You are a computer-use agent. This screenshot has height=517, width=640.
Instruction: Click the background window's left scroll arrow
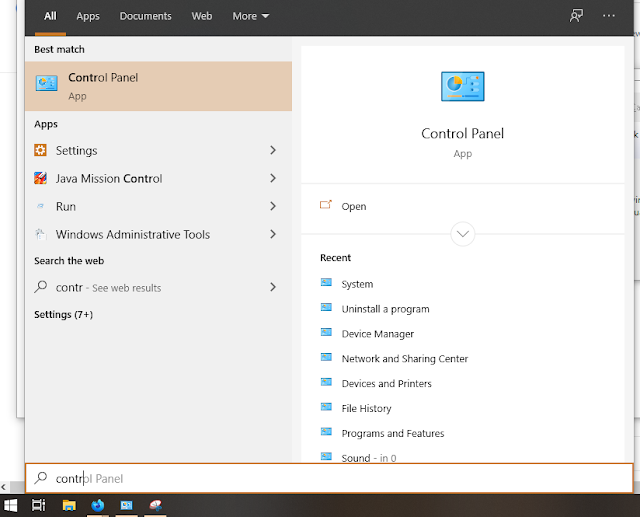[4, 487]
